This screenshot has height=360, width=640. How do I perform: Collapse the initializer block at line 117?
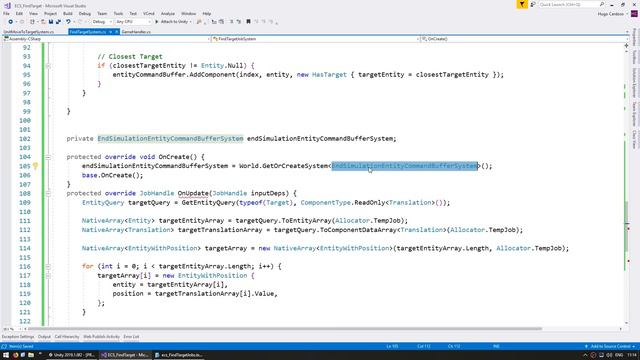click(48, 276)
